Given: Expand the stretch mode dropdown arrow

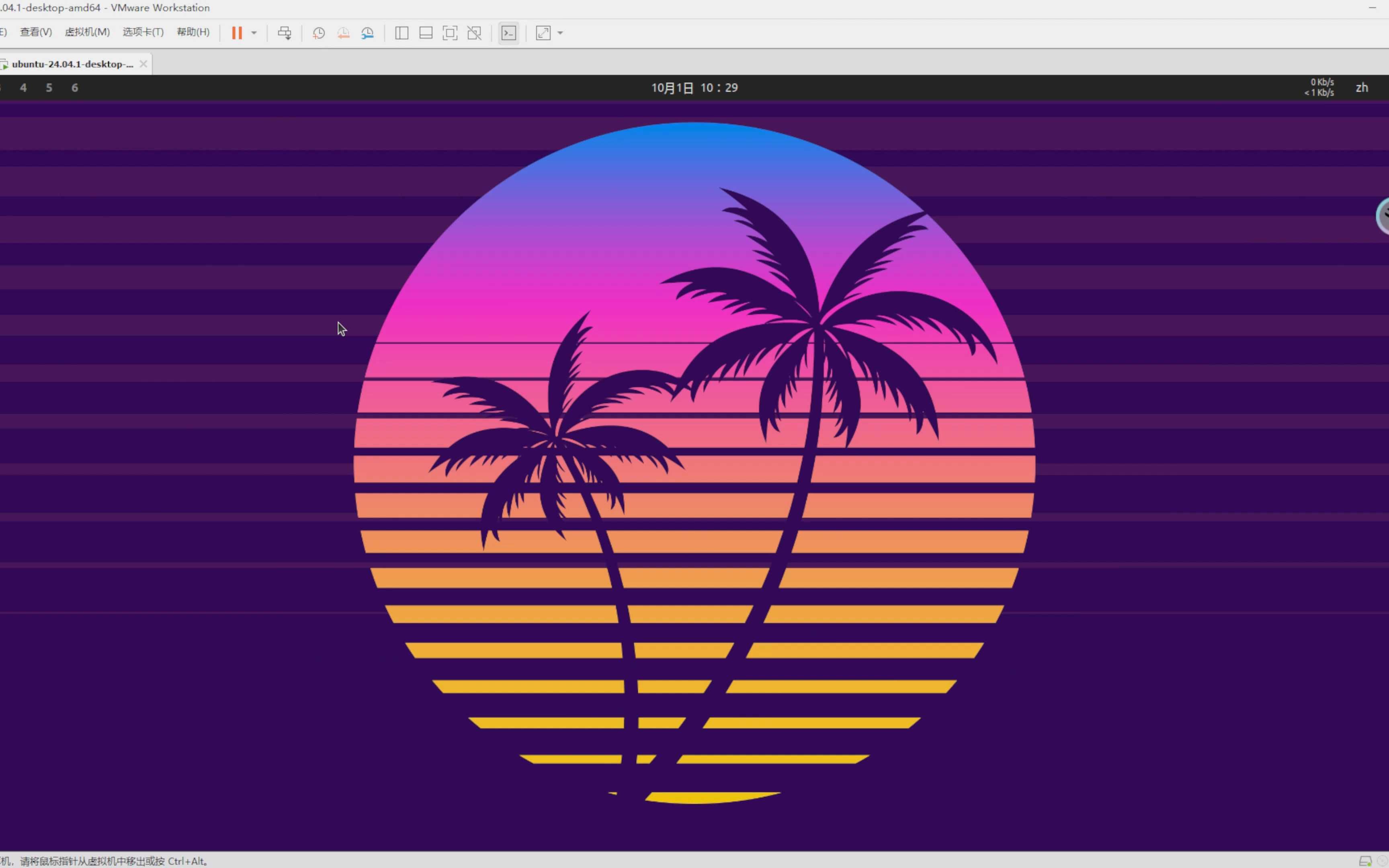Looking at the screenshot, I should pos(560,33).
